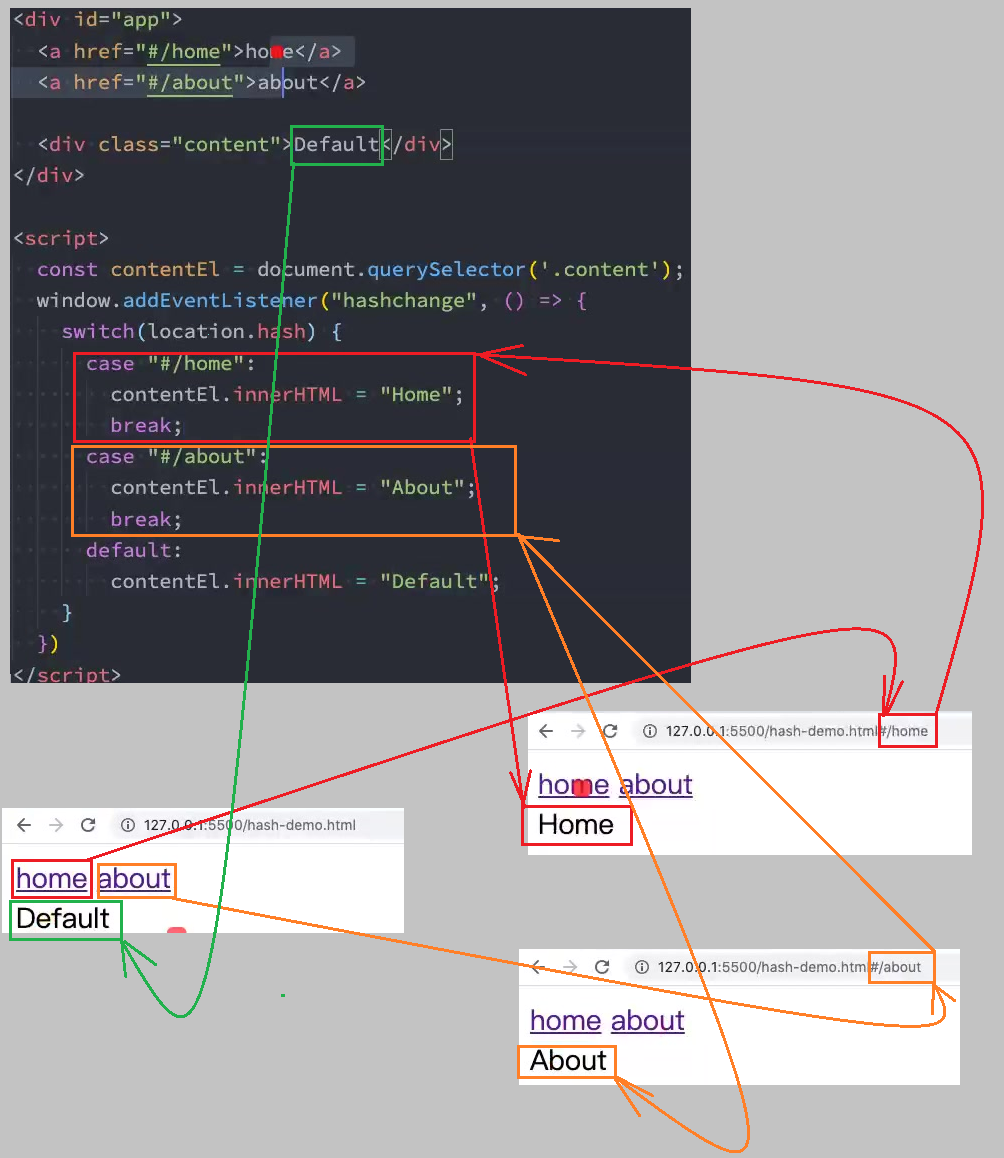Click Default inside the content div code

[336, 144]
